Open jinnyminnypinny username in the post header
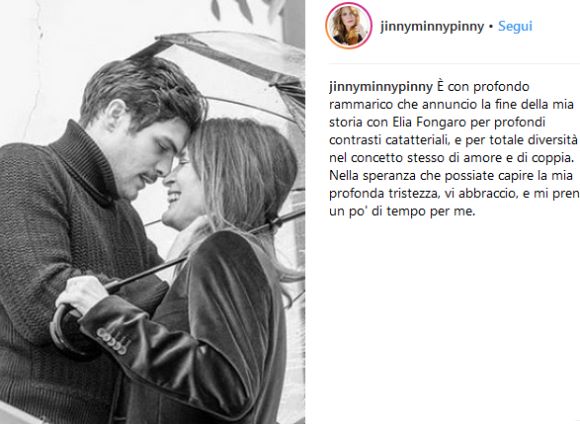 pos(432,27)
